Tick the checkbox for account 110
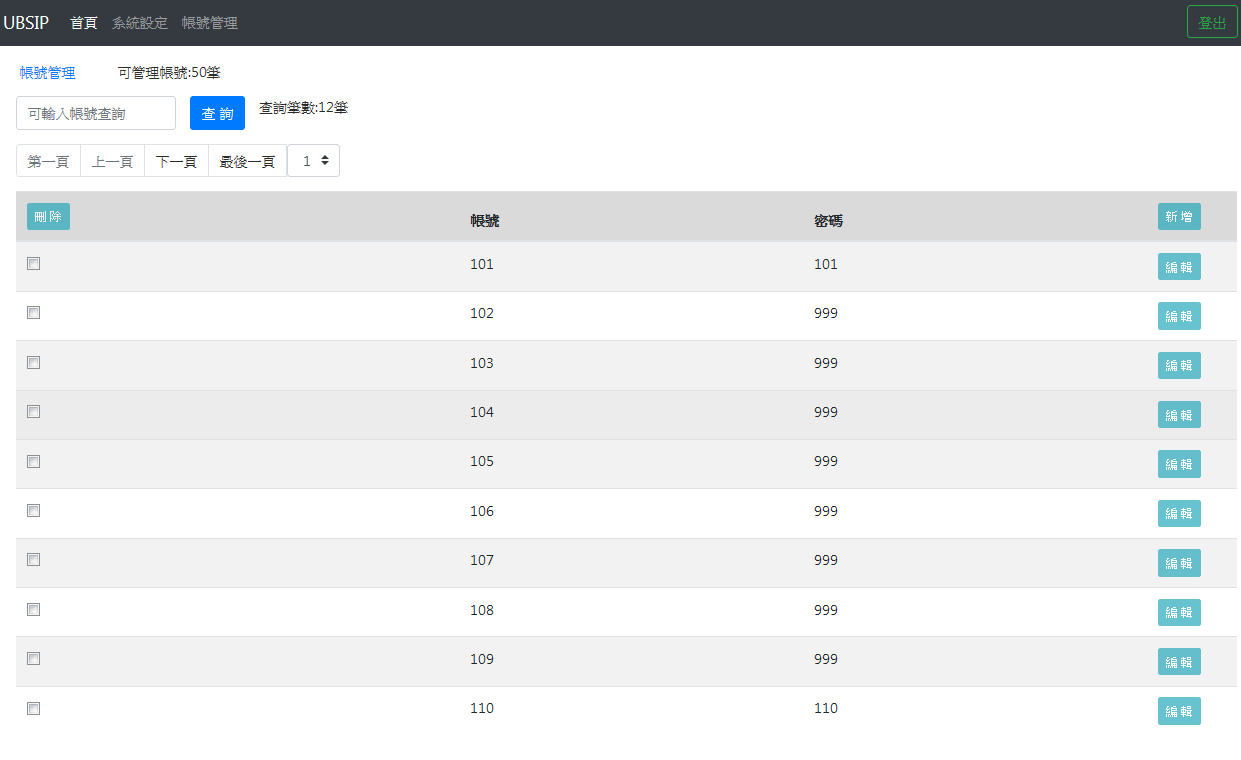This screenshot has width=1241, height=760. point(34,708)
